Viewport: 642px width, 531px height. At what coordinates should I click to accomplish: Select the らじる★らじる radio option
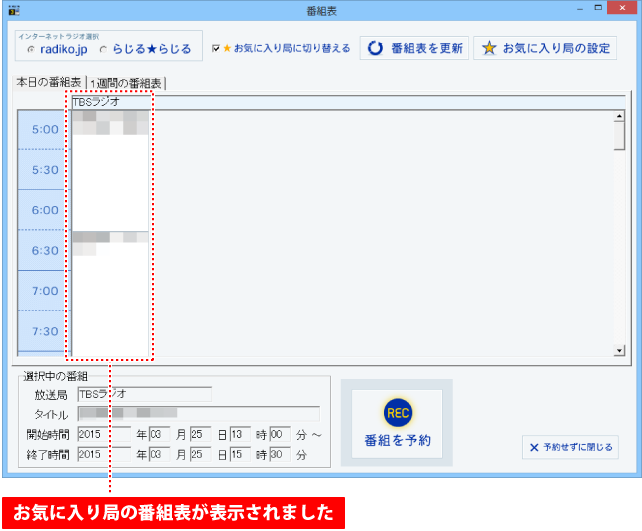pyautogui.click(x=145, y=50)
